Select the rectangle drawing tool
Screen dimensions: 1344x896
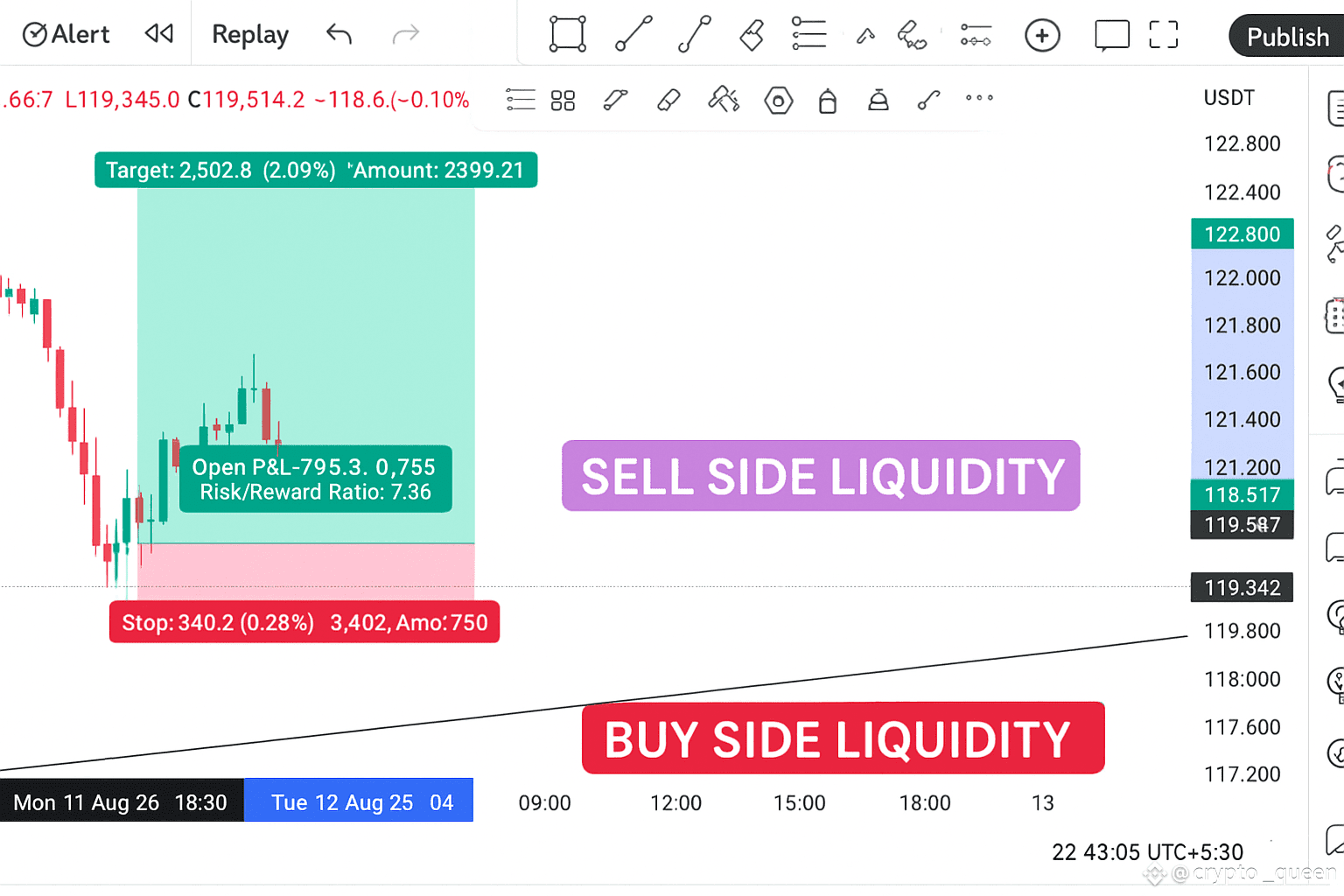tap(568, 34)
